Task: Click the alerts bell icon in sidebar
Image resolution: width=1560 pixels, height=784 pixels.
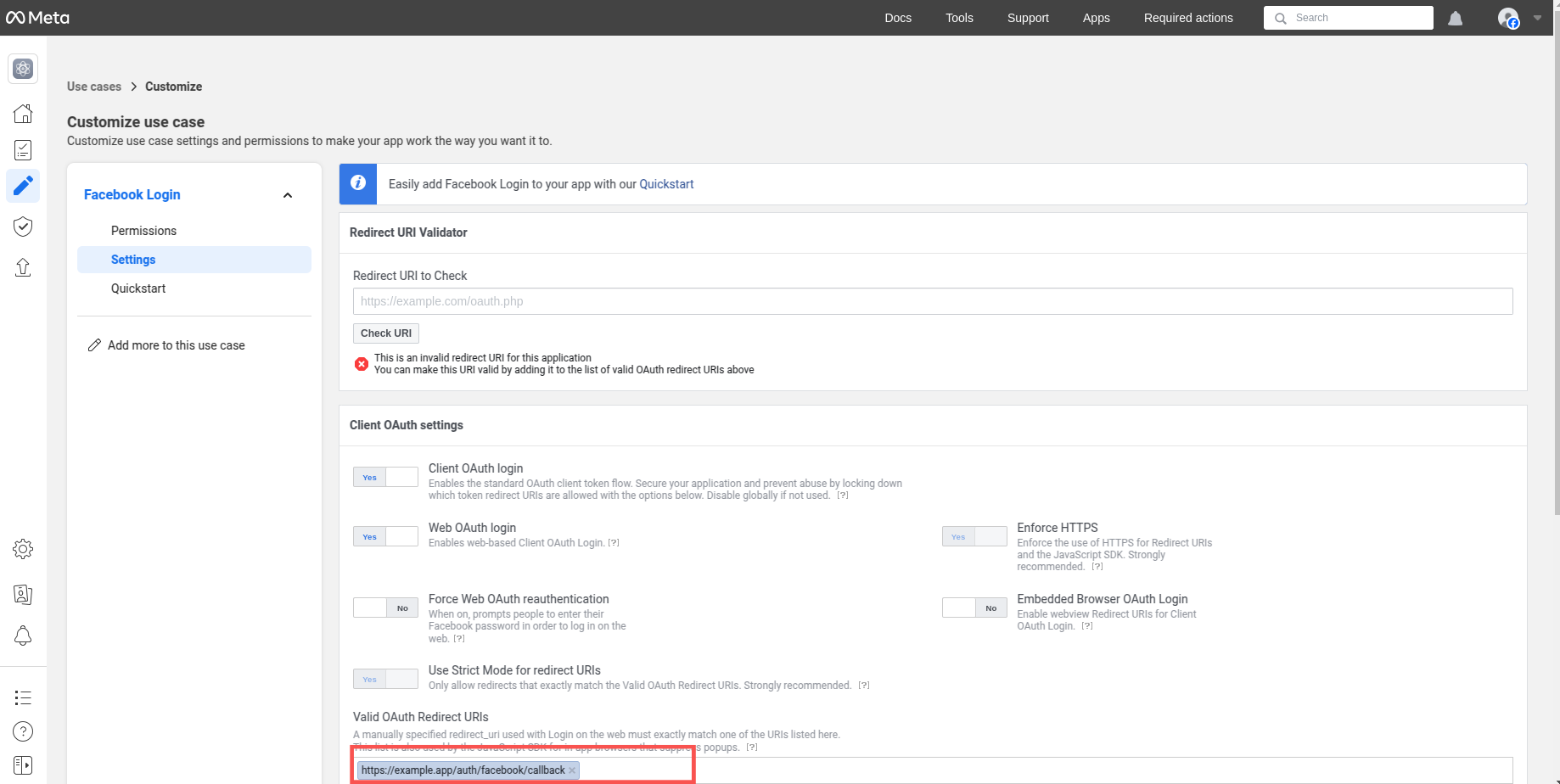Action: 23,636
